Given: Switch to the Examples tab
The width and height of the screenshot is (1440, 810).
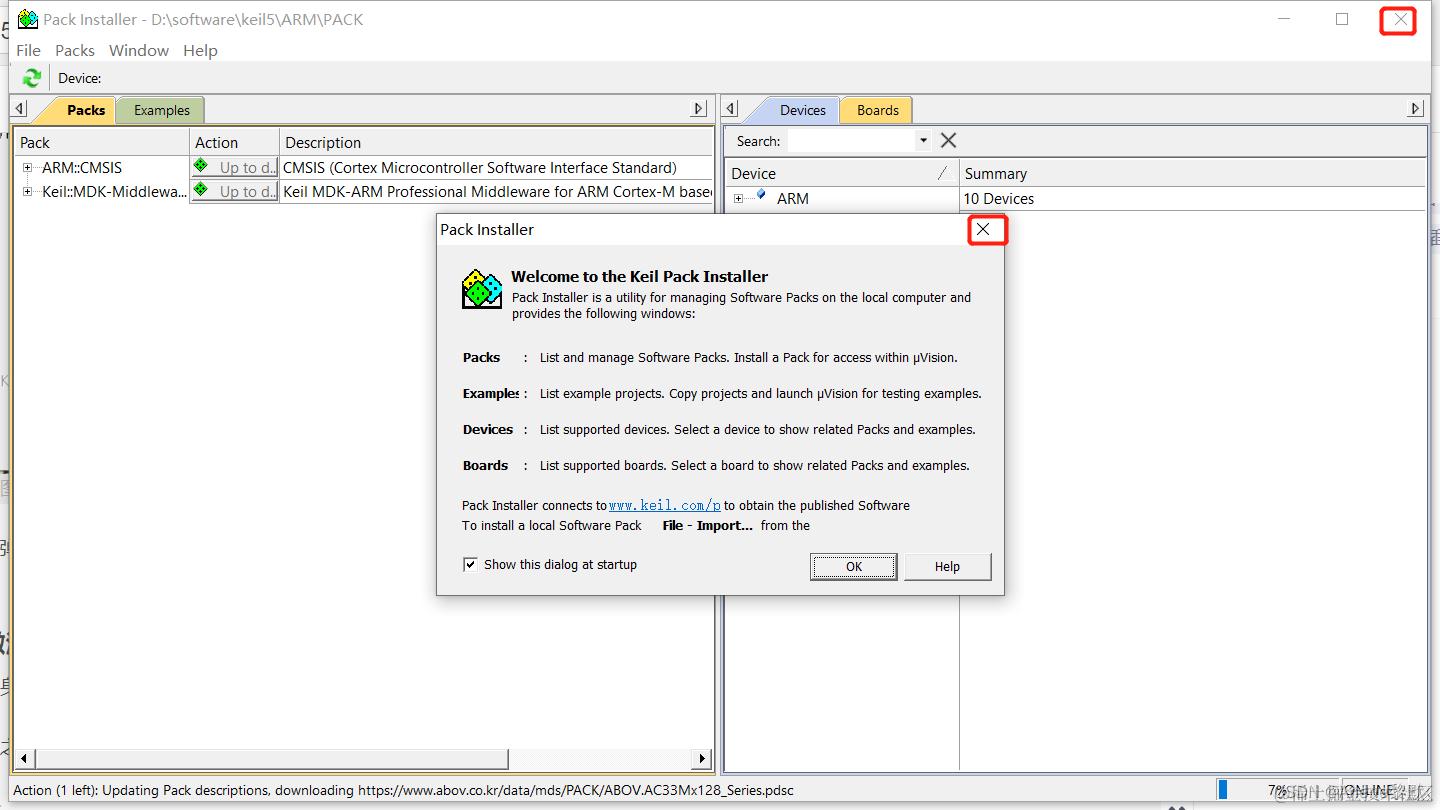Looking at the screenshot, I should (x=162, y=110).
